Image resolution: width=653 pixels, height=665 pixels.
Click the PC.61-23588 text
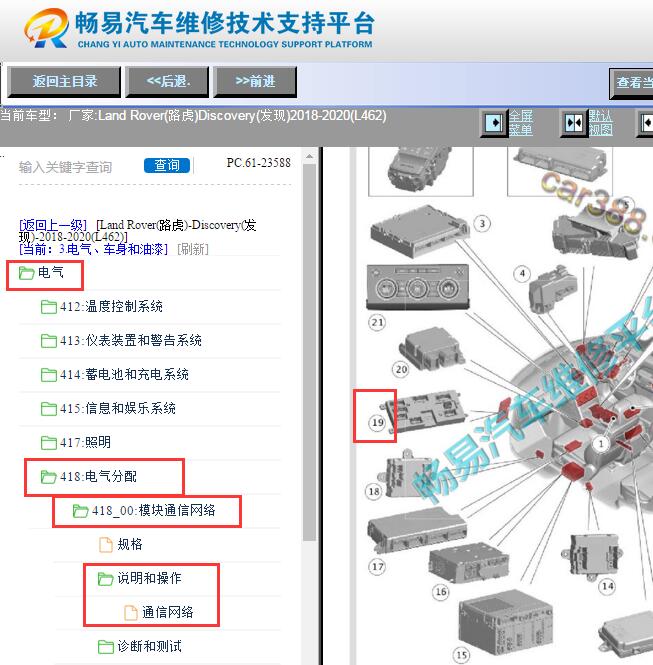pos(259,163)
